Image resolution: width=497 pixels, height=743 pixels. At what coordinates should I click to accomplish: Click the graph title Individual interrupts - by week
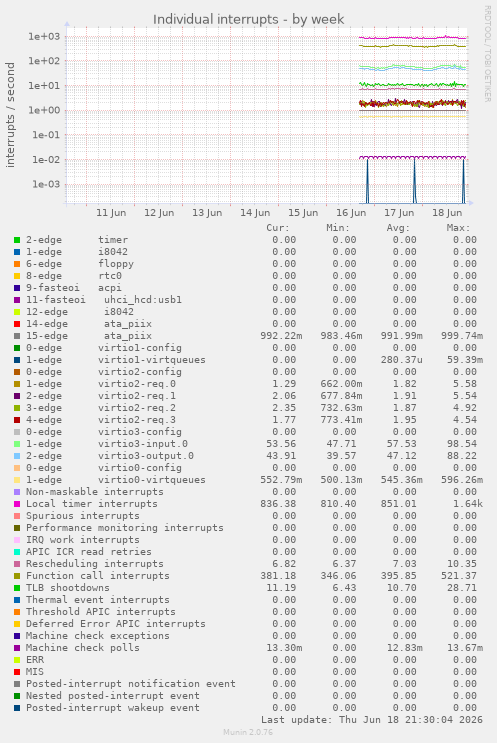(248, 19)
